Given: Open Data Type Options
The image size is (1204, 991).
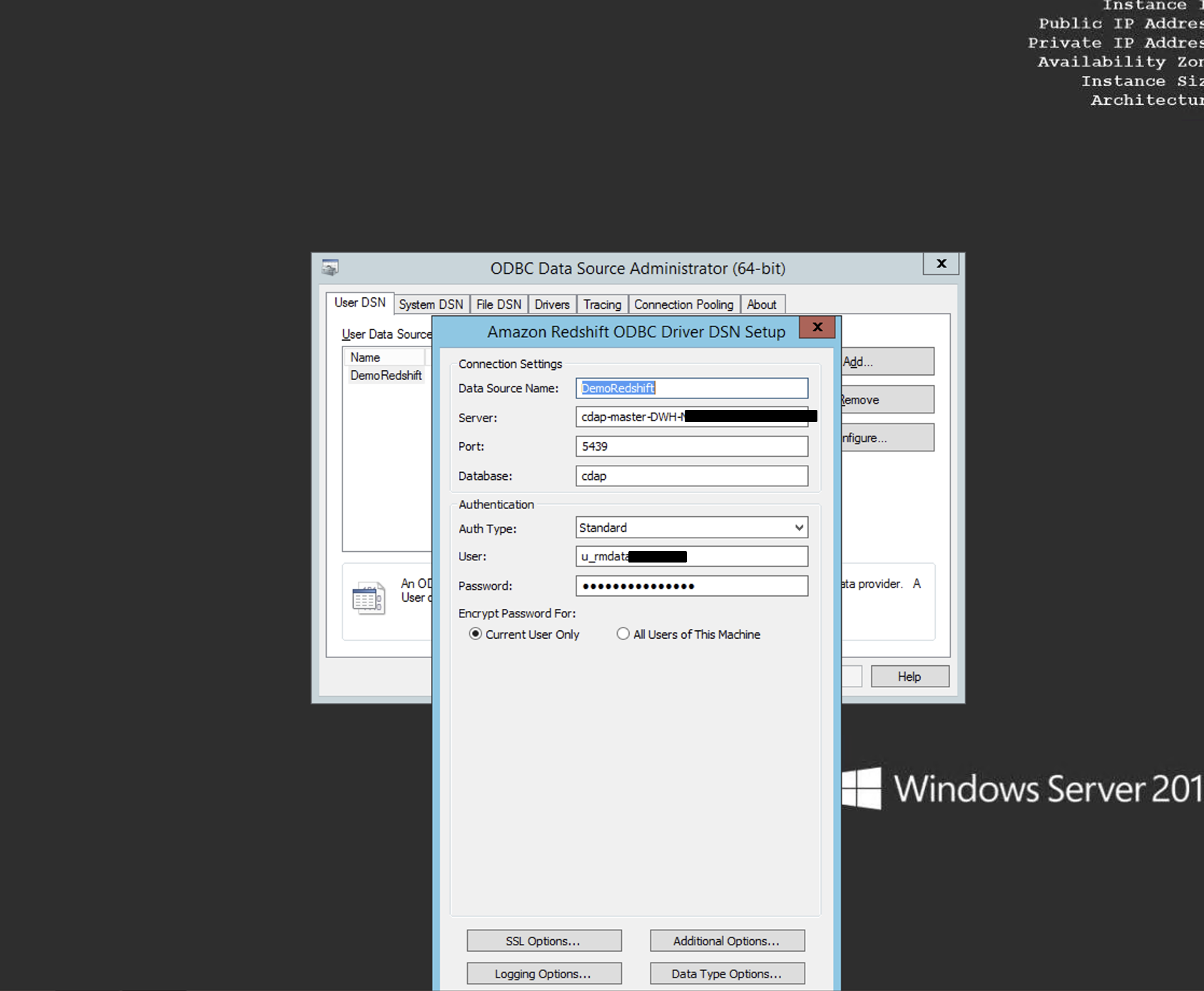Looking at the screenshot, I should 728,974.
